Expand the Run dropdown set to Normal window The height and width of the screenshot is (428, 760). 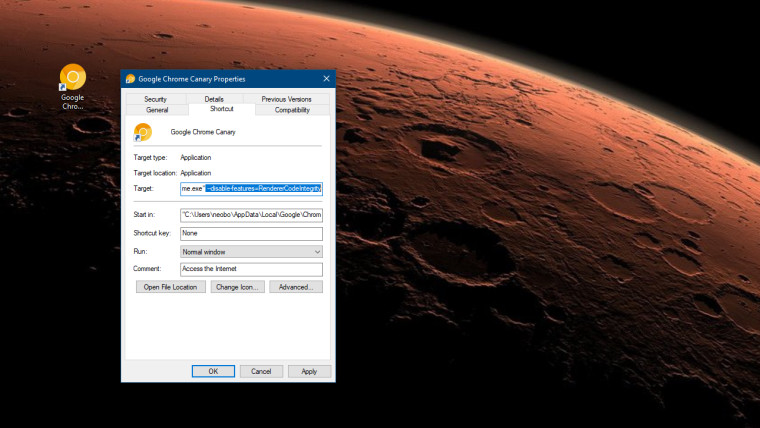coord(251,252)
